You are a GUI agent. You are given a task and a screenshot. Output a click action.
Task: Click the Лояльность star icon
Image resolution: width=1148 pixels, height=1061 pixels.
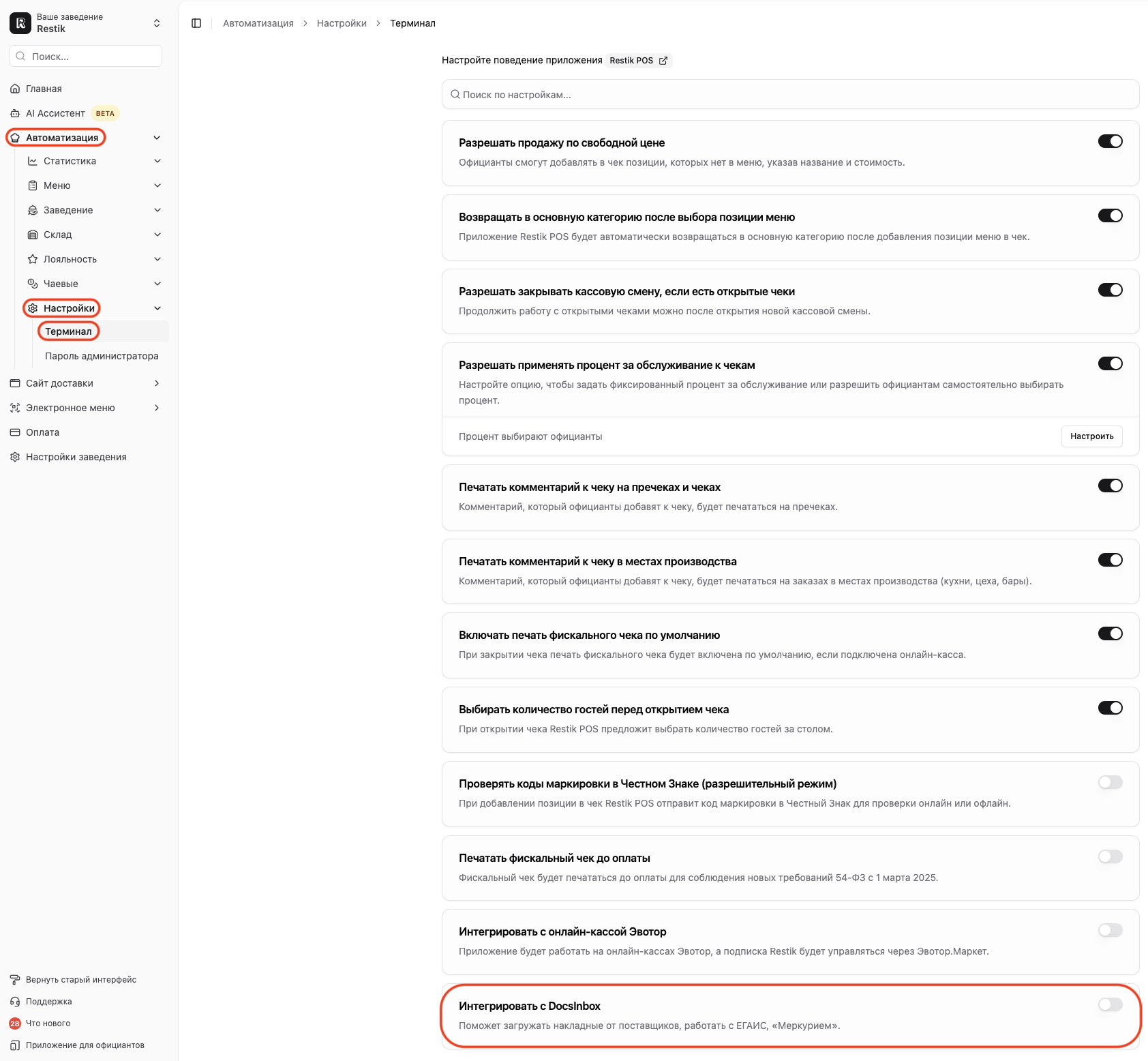tap(33, 259)
